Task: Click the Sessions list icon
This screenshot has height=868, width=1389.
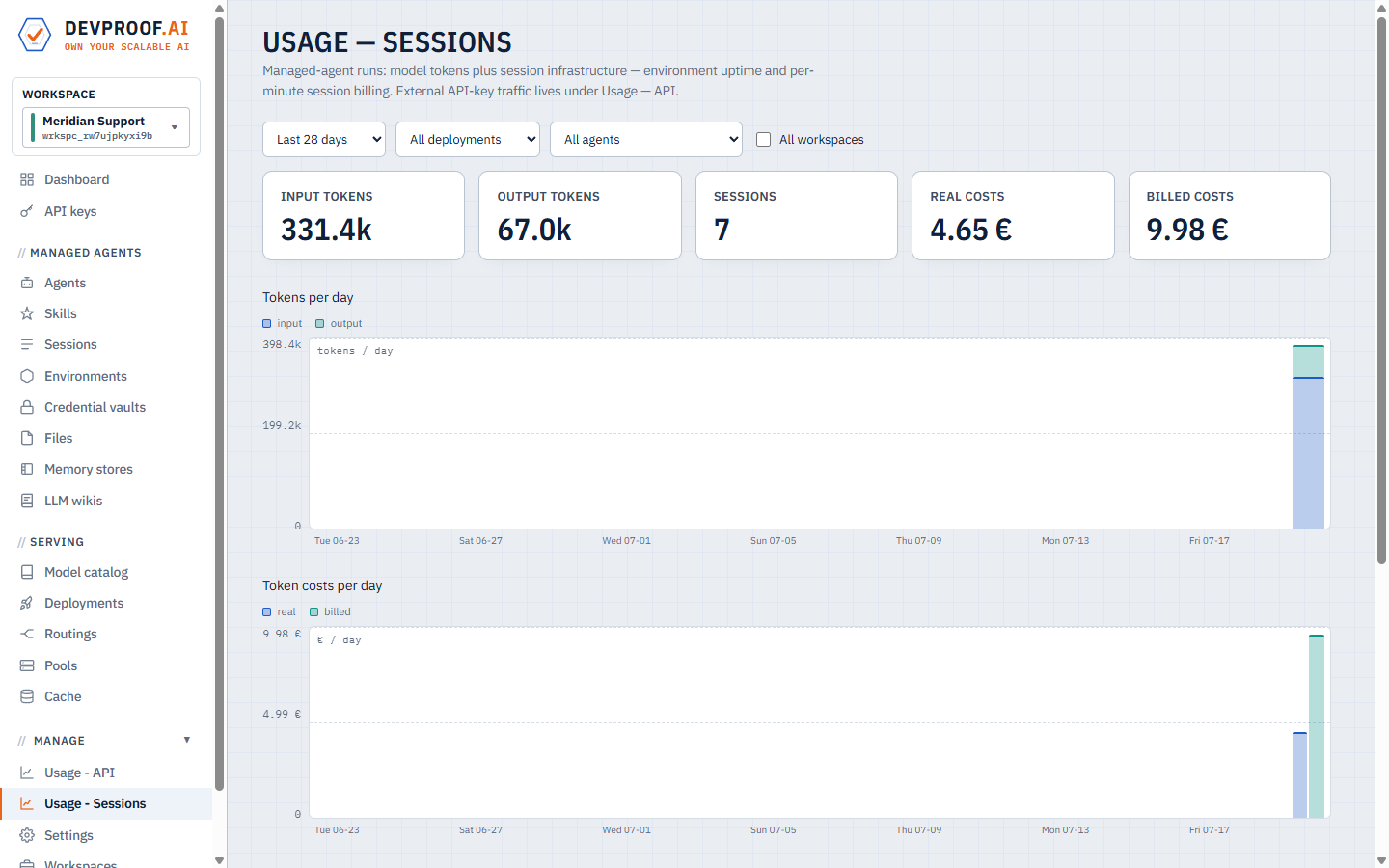Action: pyautogui.click(x=27, y=344)
